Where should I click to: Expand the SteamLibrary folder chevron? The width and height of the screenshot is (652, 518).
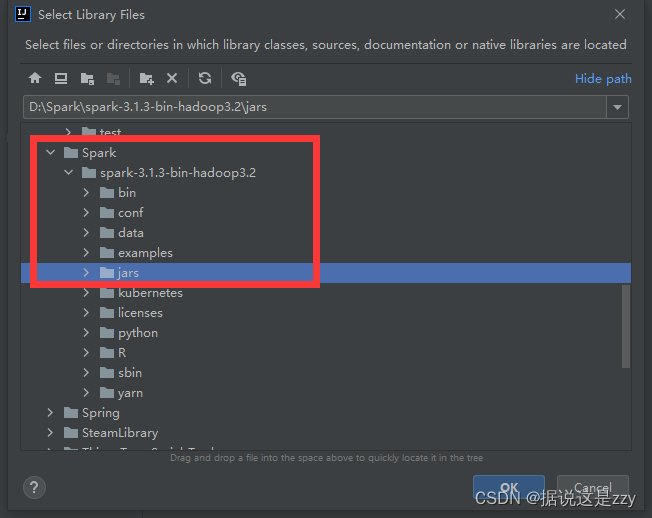[50, 432]
